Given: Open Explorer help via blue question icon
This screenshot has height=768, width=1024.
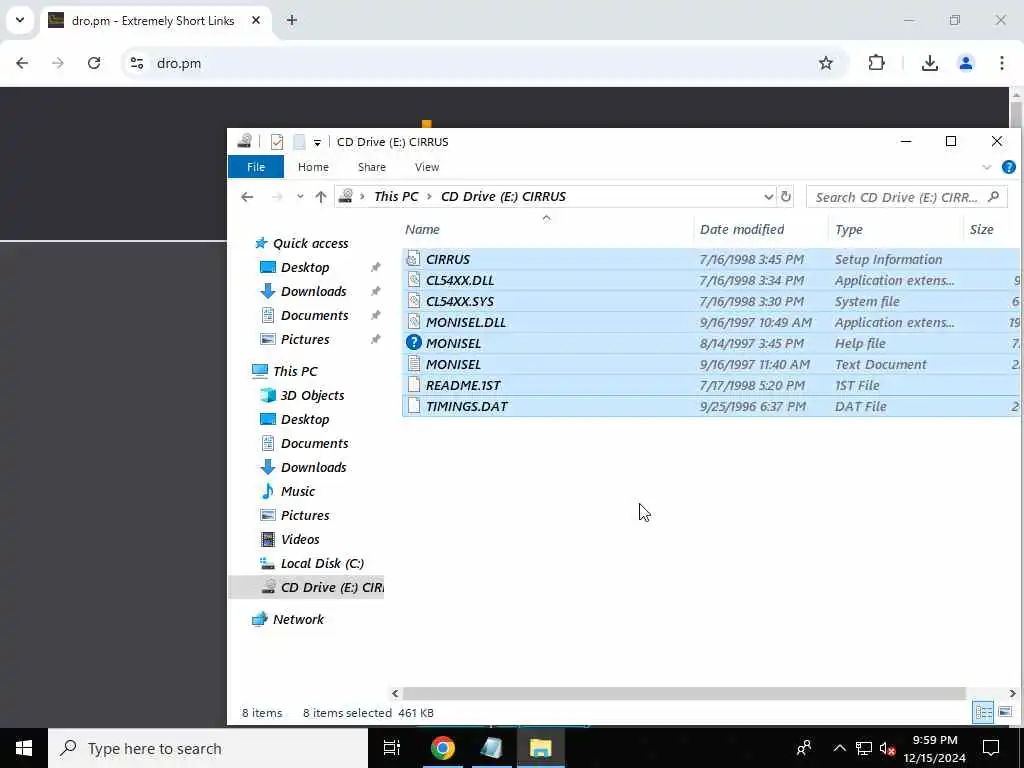Looking at the screenshot, I should (1009, 167).
